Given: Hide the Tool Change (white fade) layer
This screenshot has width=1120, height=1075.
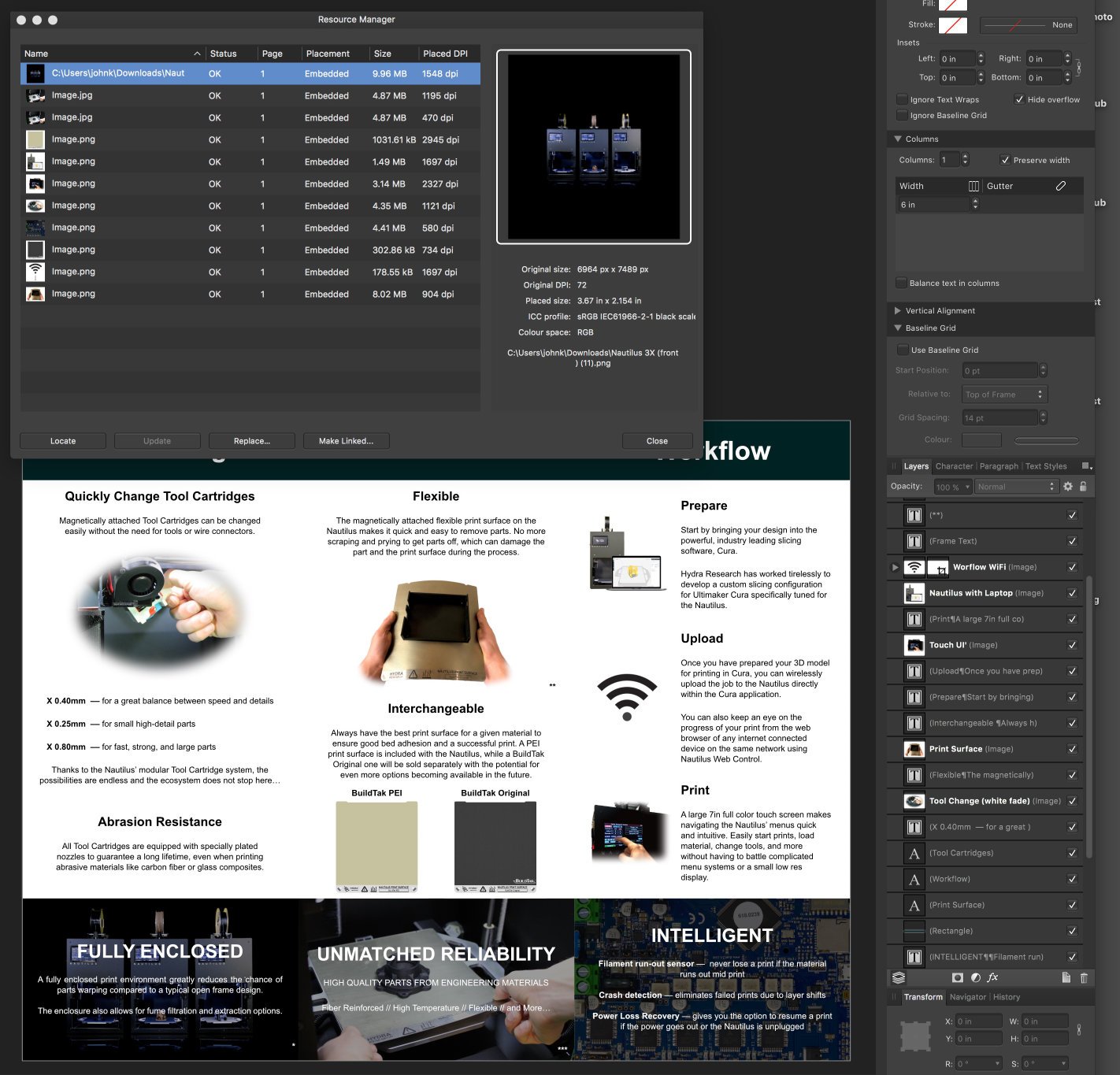Looking at the screenshot, I should pyautogui.click(x=1072, y=801).
